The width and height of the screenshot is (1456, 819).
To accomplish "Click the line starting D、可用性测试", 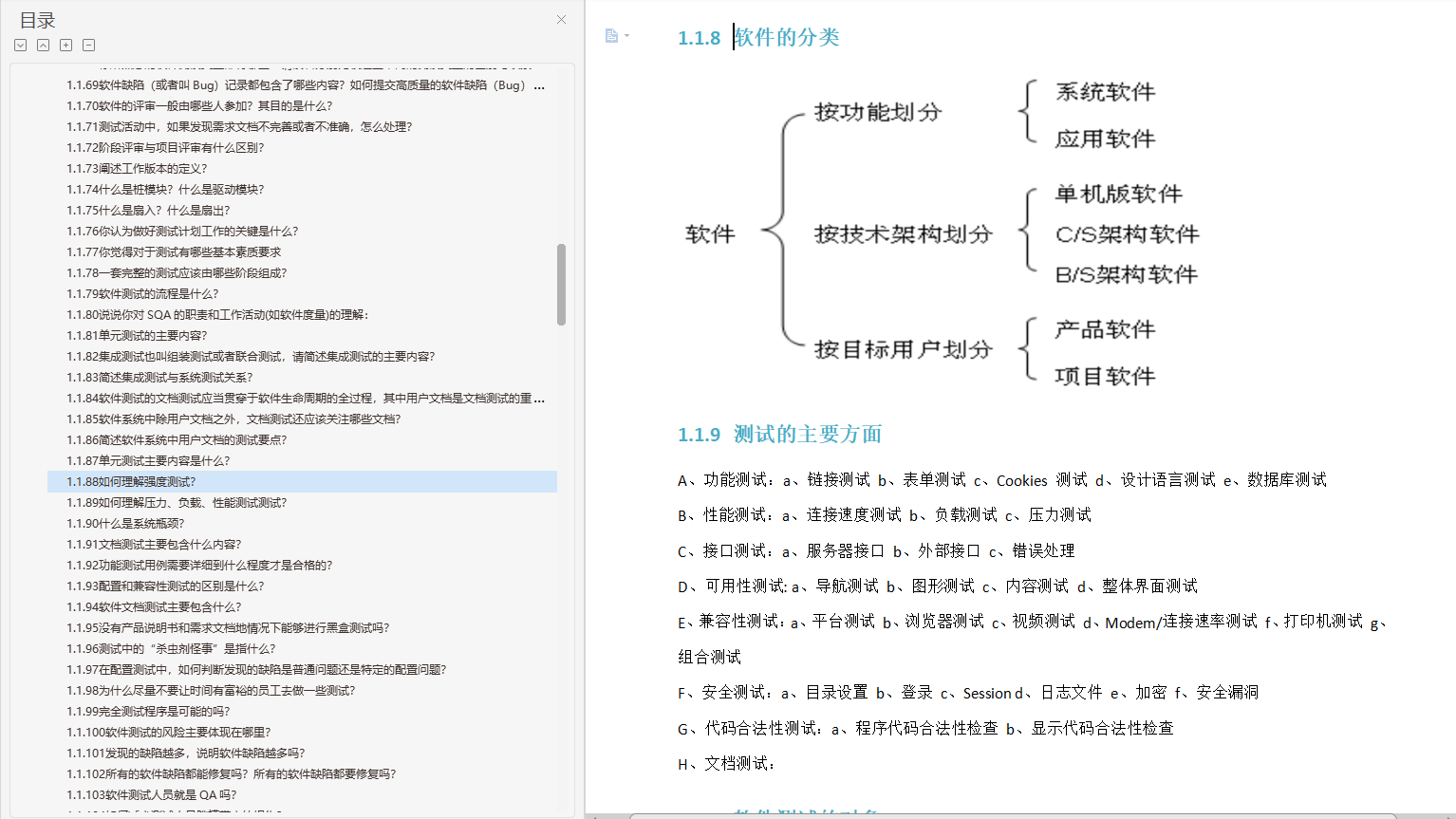I will [x=938, y=586].
